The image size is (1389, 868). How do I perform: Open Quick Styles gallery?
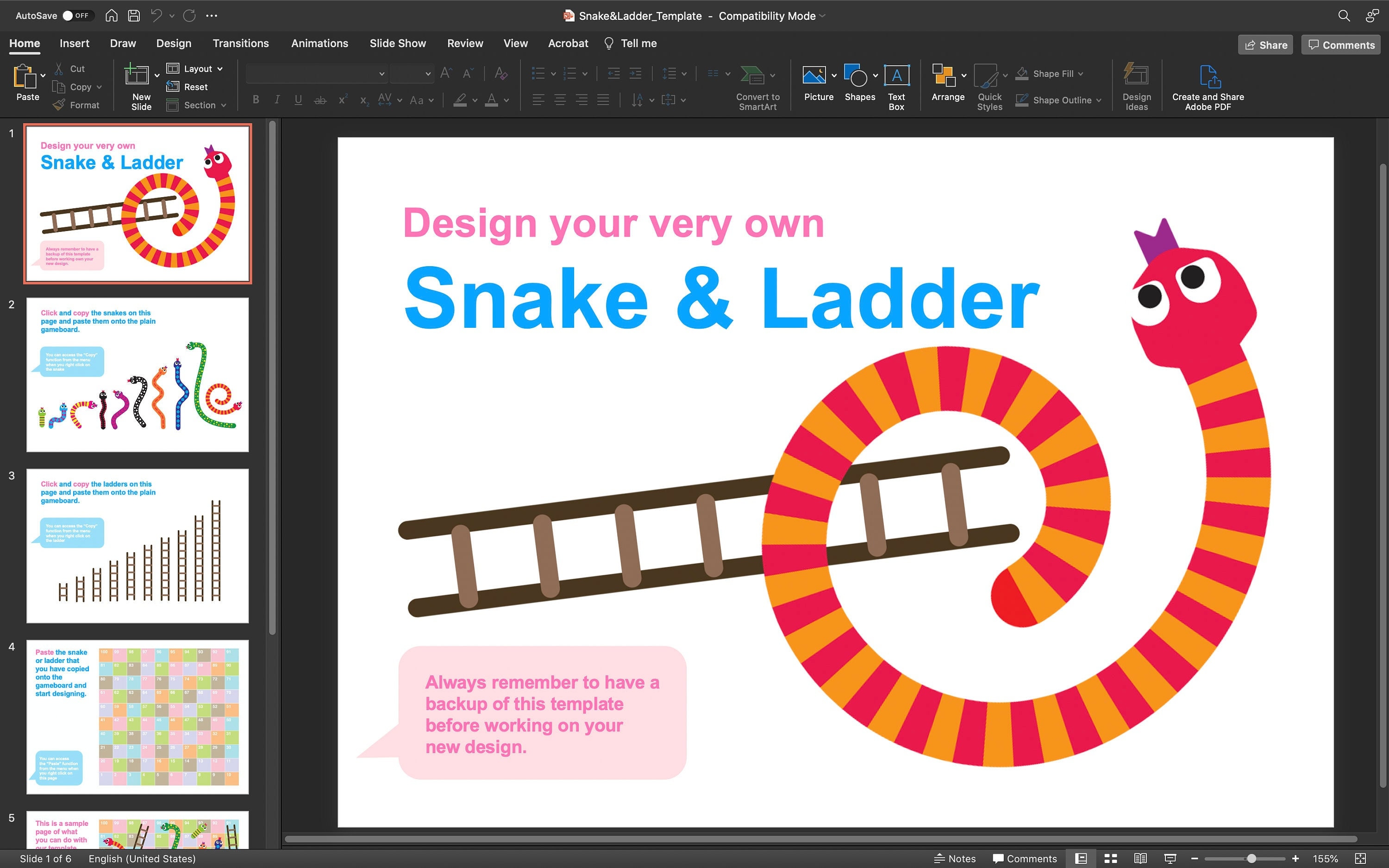[990, 86]
